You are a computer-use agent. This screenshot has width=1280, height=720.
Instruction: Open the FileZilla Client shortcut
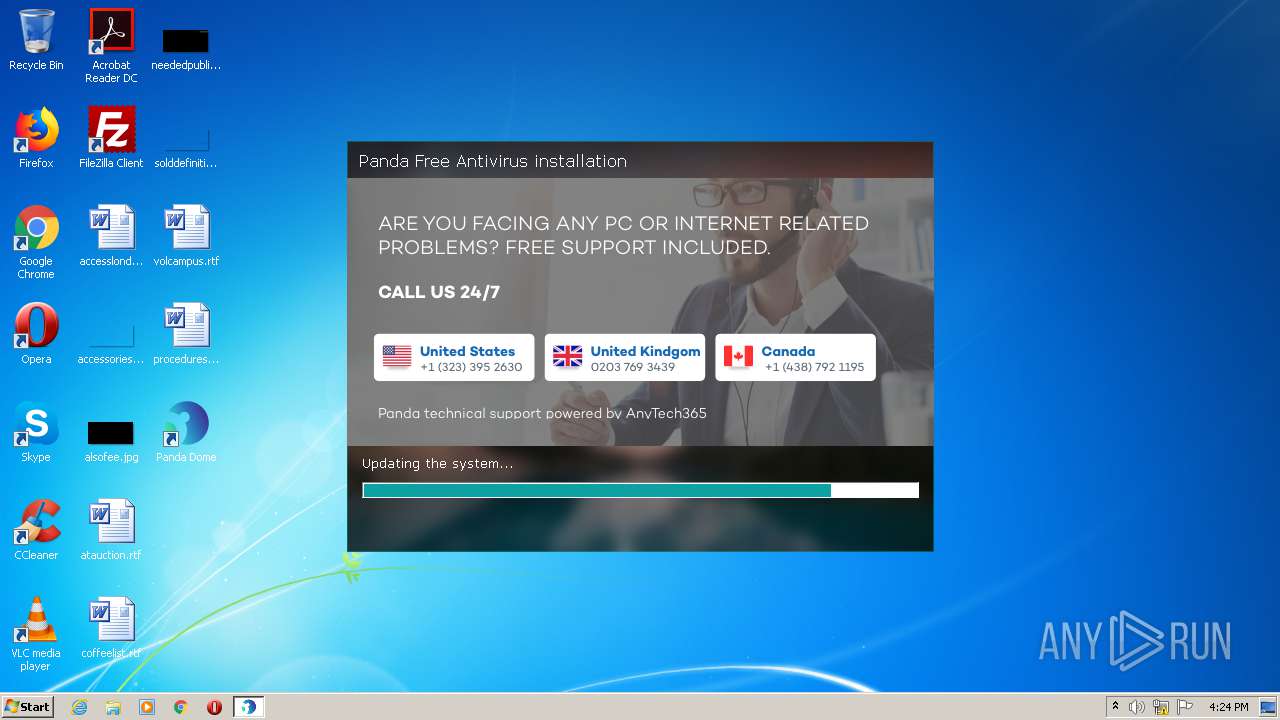(x=111, y=138)
